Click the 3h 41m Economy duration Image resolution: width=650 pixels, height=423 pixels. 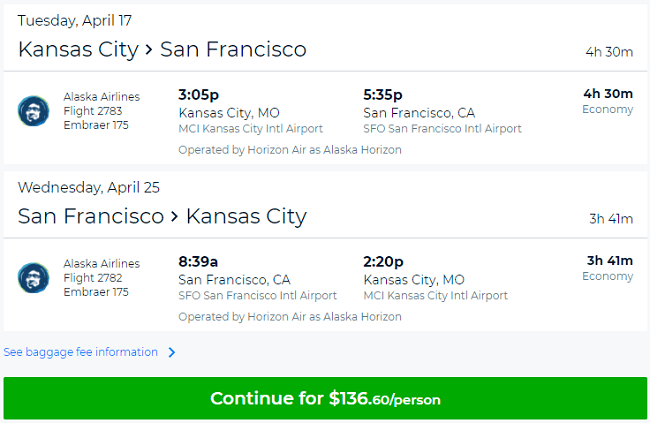click(608, 268)
